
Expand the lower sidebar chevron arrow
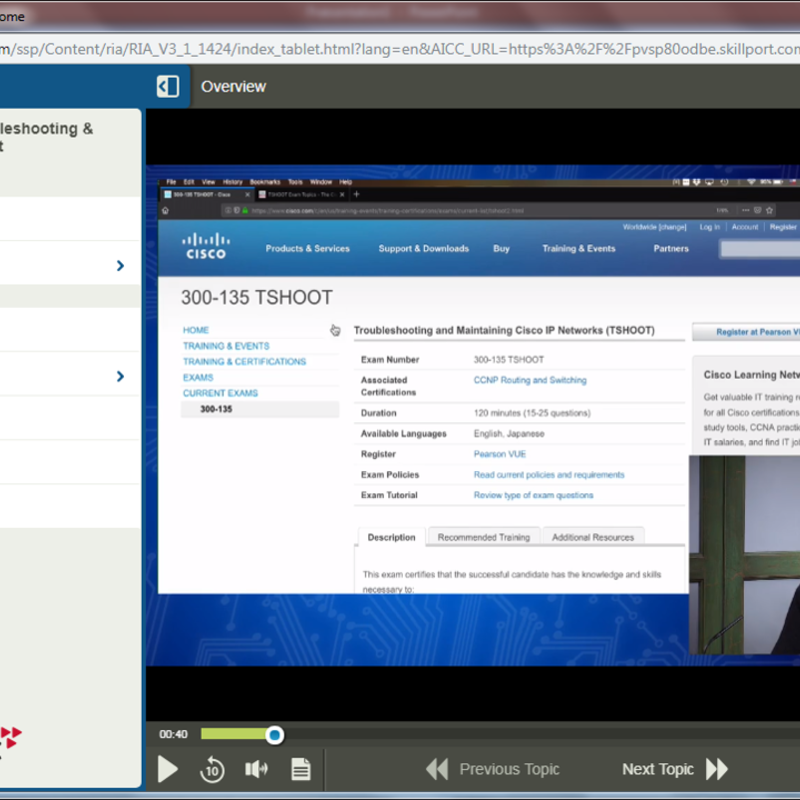(120, 377)
